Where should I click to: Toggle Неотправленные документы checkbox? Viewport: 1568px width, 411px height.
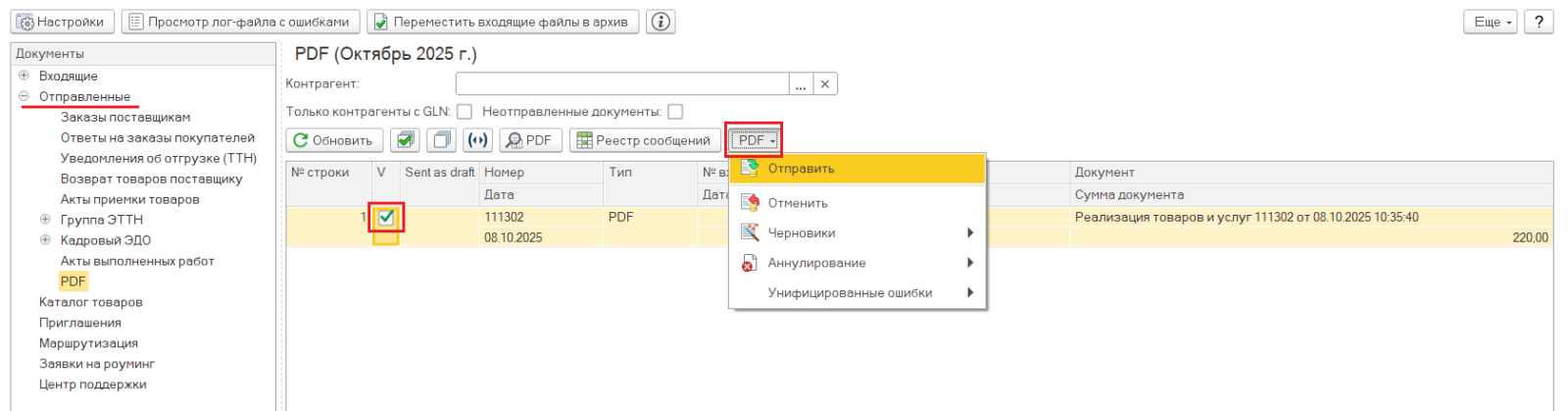click(x=675, y=112)
